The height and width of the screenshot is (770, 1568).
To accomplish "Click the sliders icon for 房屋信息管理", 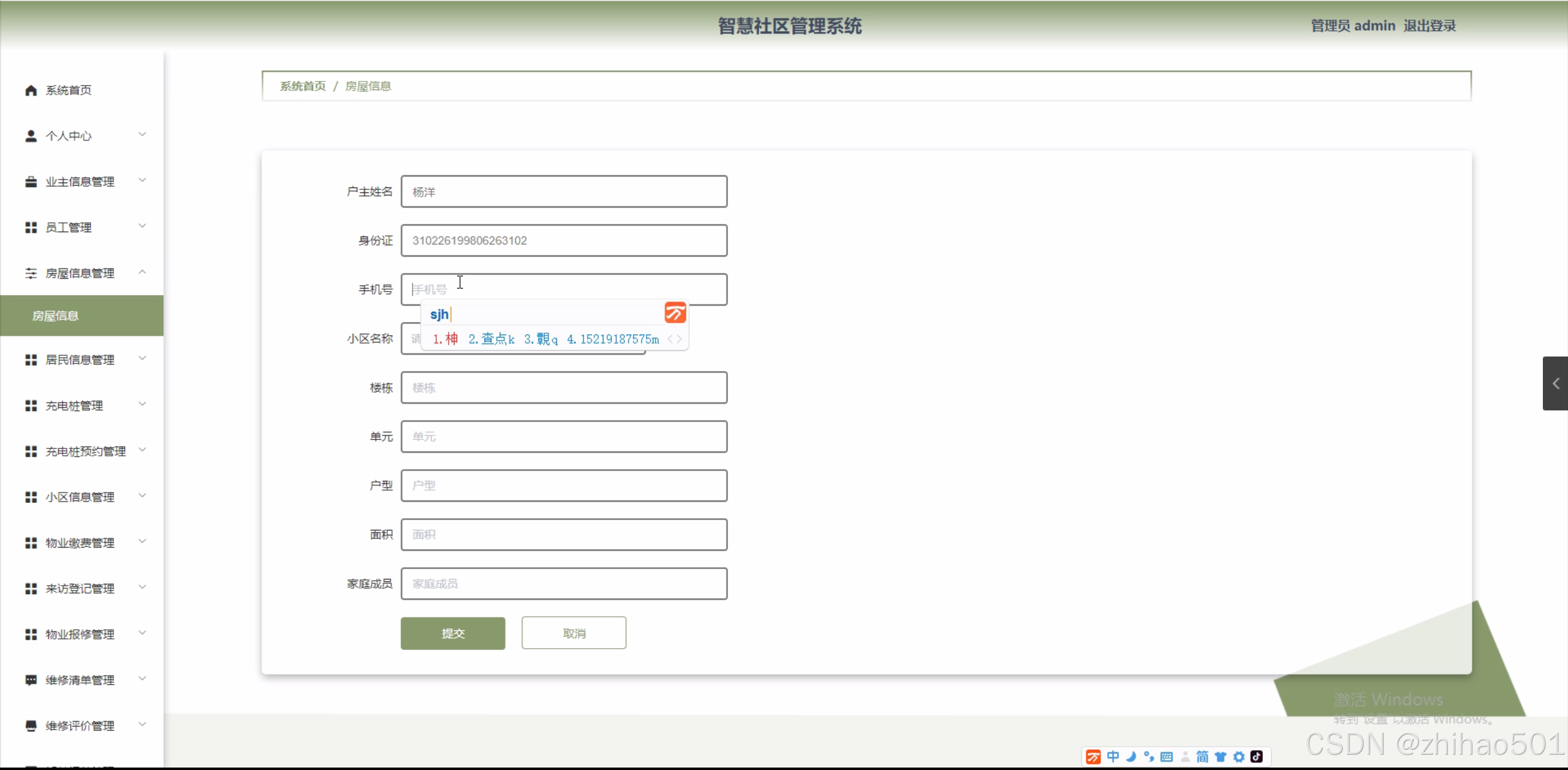I will pyautogui.click(x=31, y=273).
